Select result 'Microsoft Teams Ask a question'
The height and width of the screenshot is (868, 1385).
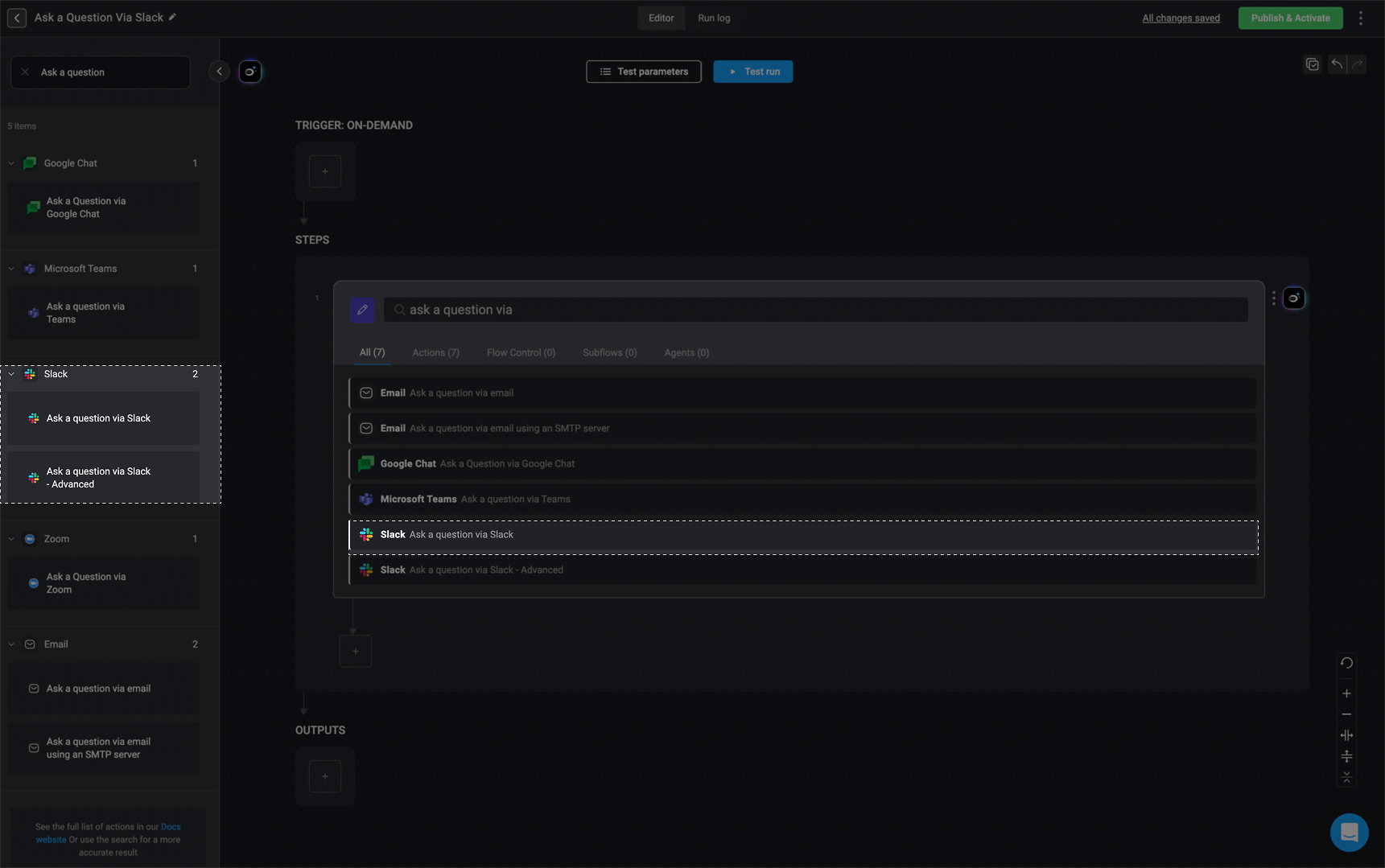point(802,500)
